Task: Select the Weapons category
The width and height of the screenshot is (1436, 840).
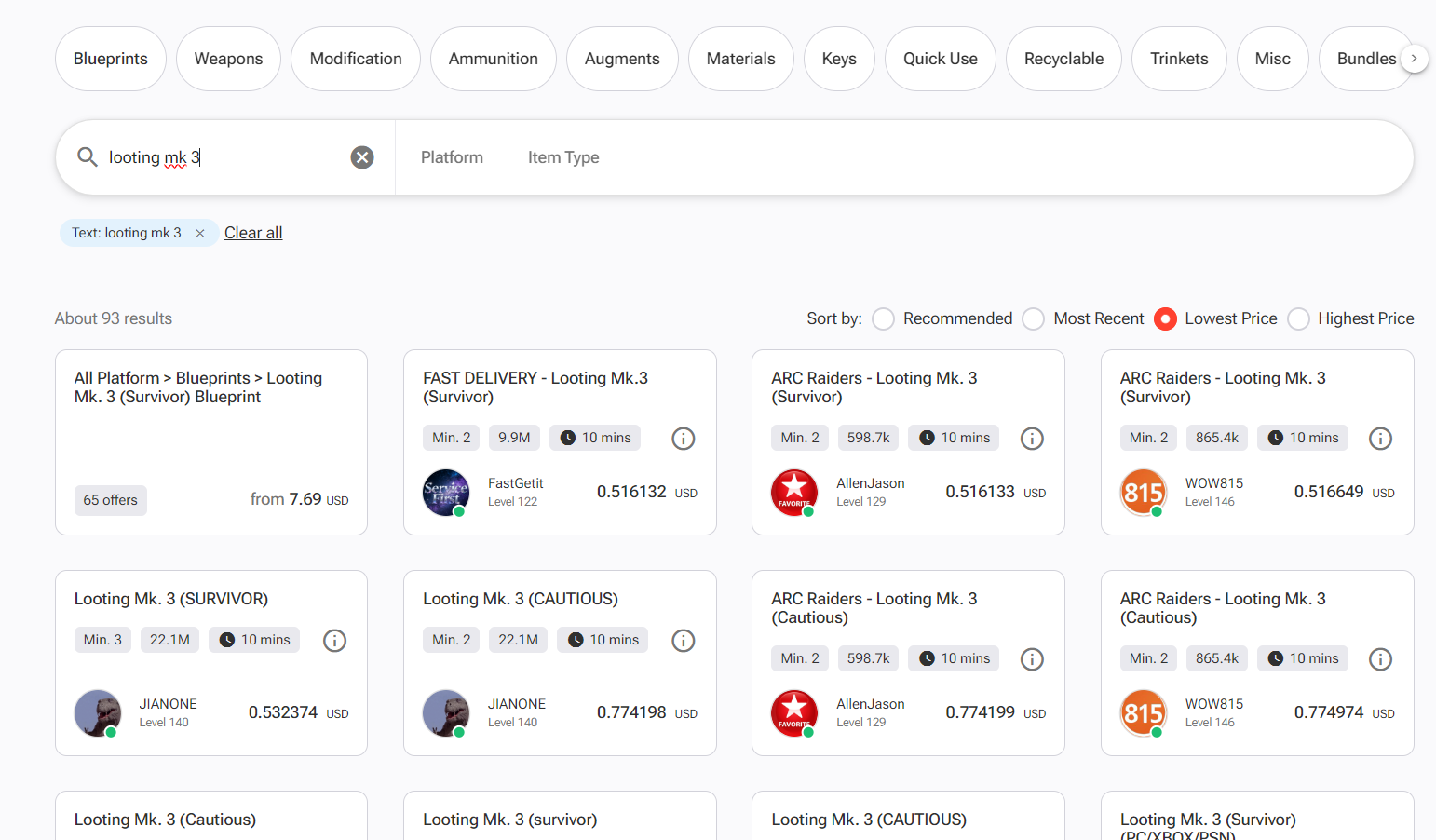Action: pyautogui.click(x=228, y=59)
